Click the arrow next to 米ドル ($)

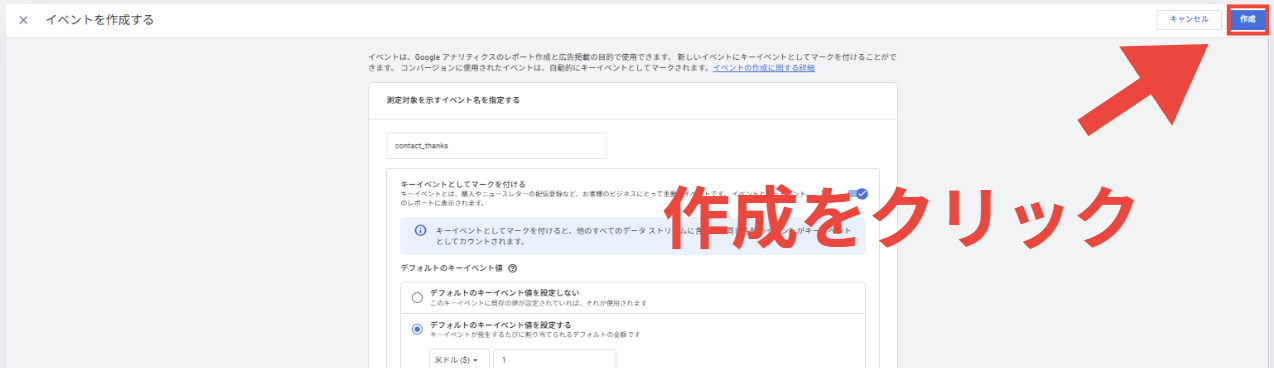pyautogui.click(x=476, y=360)
